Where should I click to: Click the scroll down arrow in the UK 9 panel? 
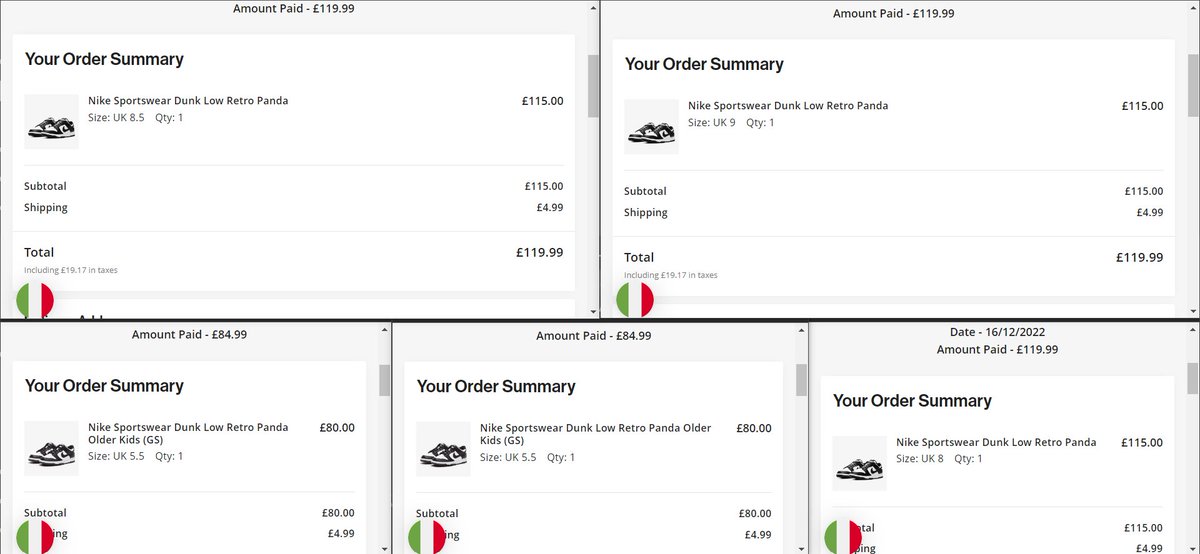coord(1193,312)
